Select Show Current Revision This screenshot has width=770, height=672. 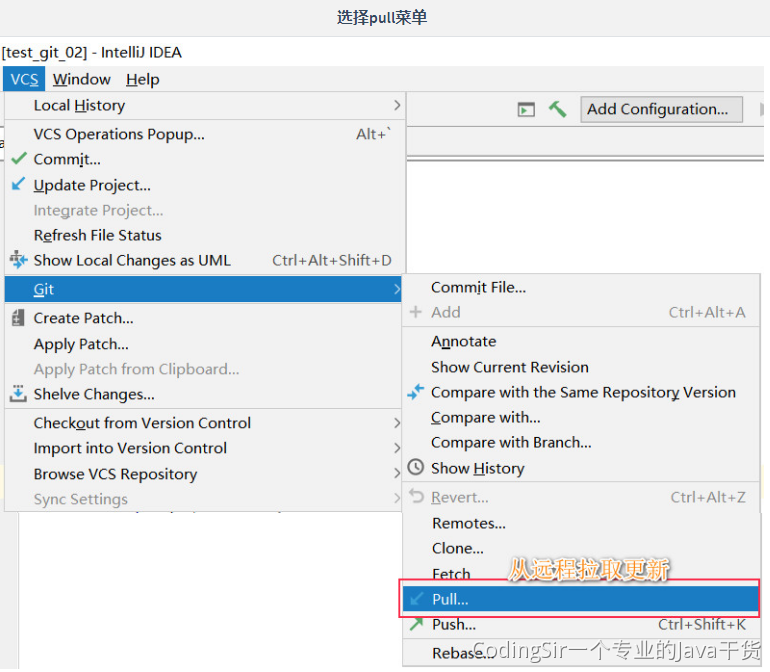581,367
